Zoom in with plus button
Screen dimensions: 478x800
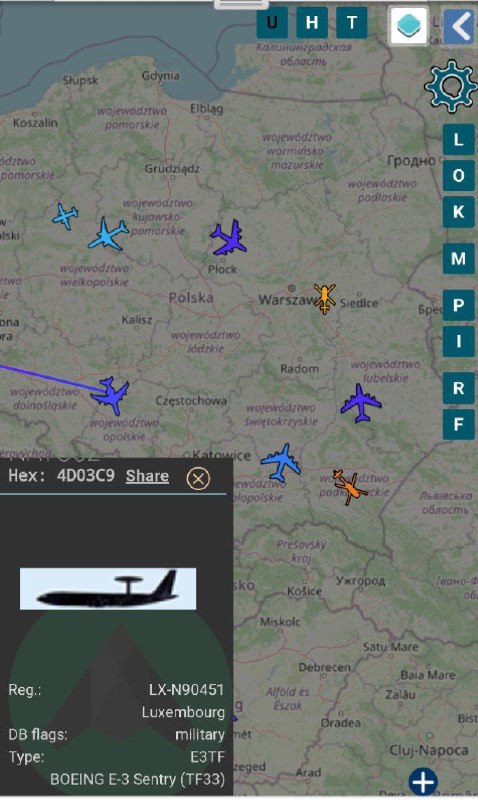pos(423,781)
